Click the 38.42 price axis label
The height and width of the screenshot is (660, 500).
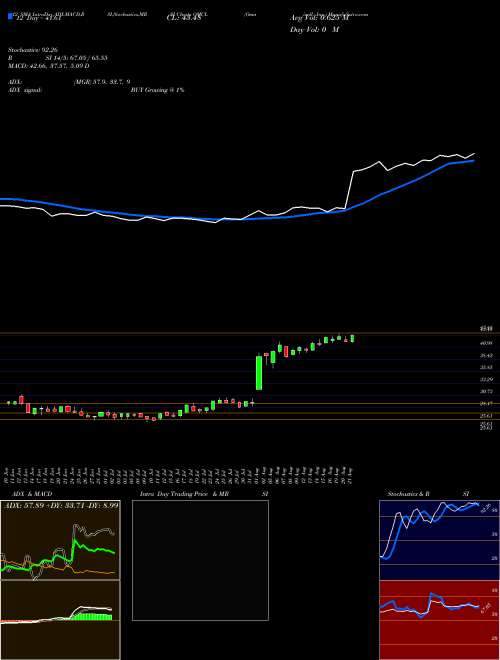pos(486,355)
